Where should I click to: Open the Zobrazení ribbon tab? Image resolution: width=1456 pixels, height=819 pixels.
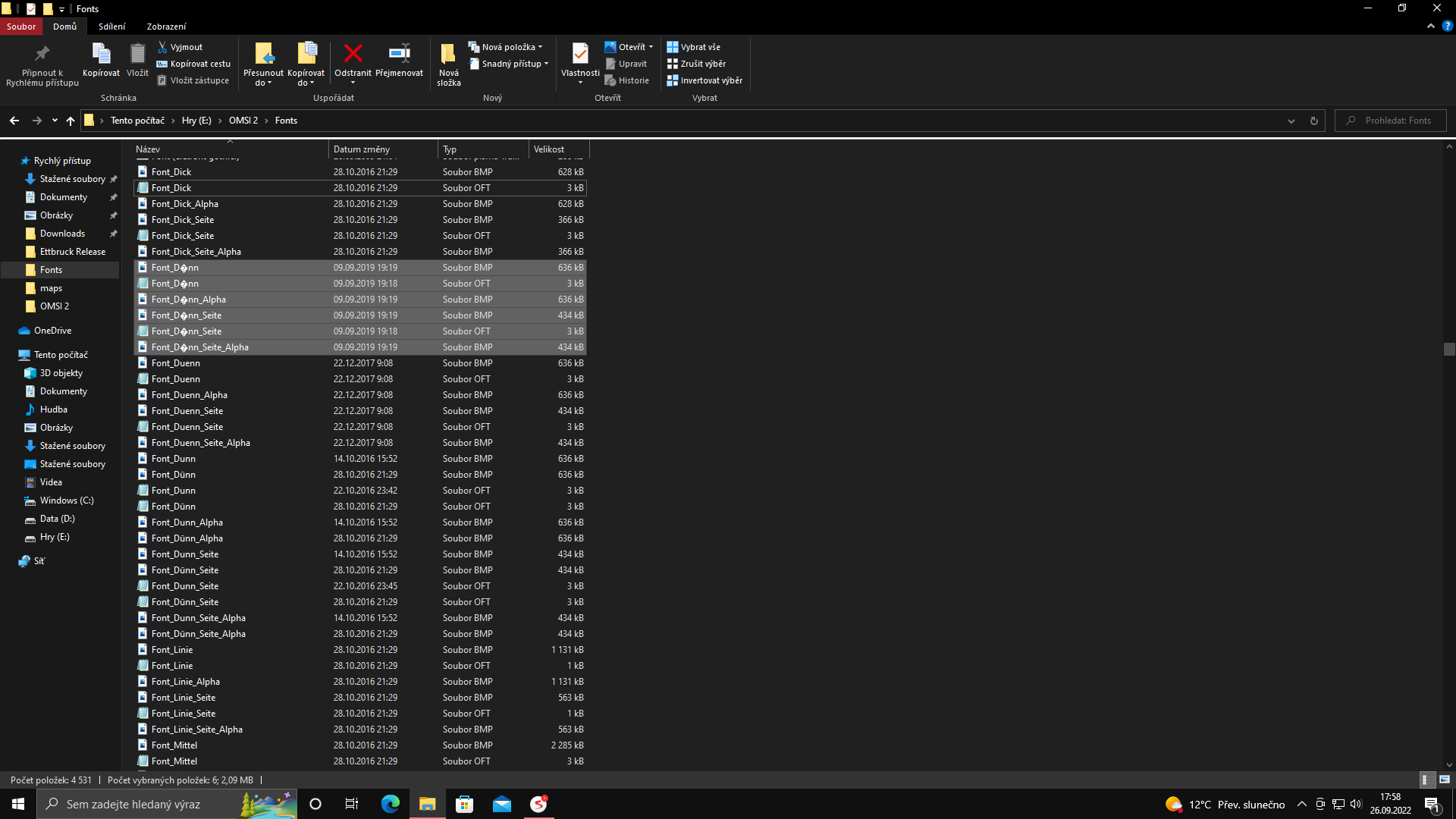click(x=166, y=27)
